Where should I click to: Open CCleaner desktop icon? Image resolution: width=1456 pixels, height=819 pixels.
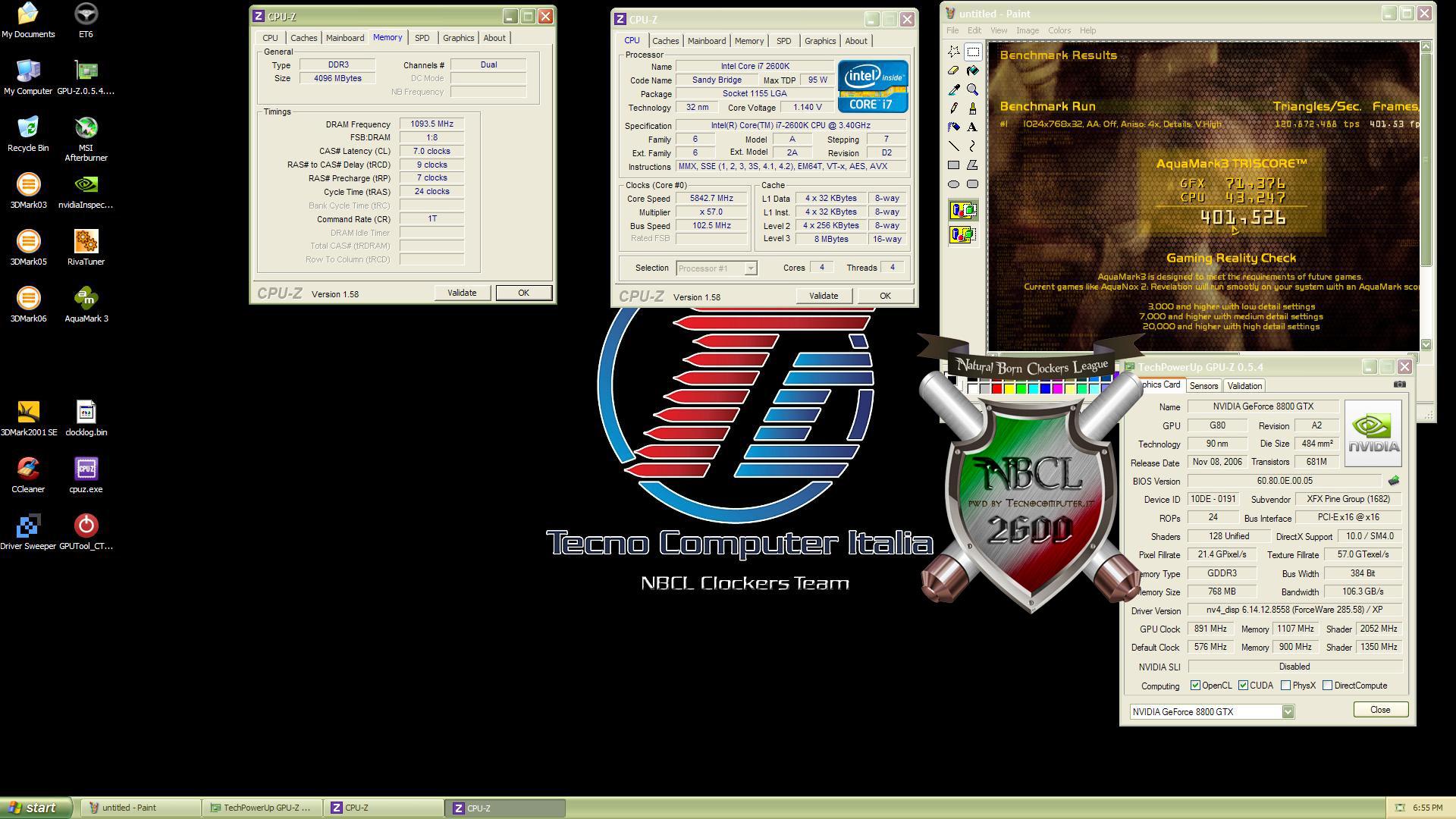[28, 475]
